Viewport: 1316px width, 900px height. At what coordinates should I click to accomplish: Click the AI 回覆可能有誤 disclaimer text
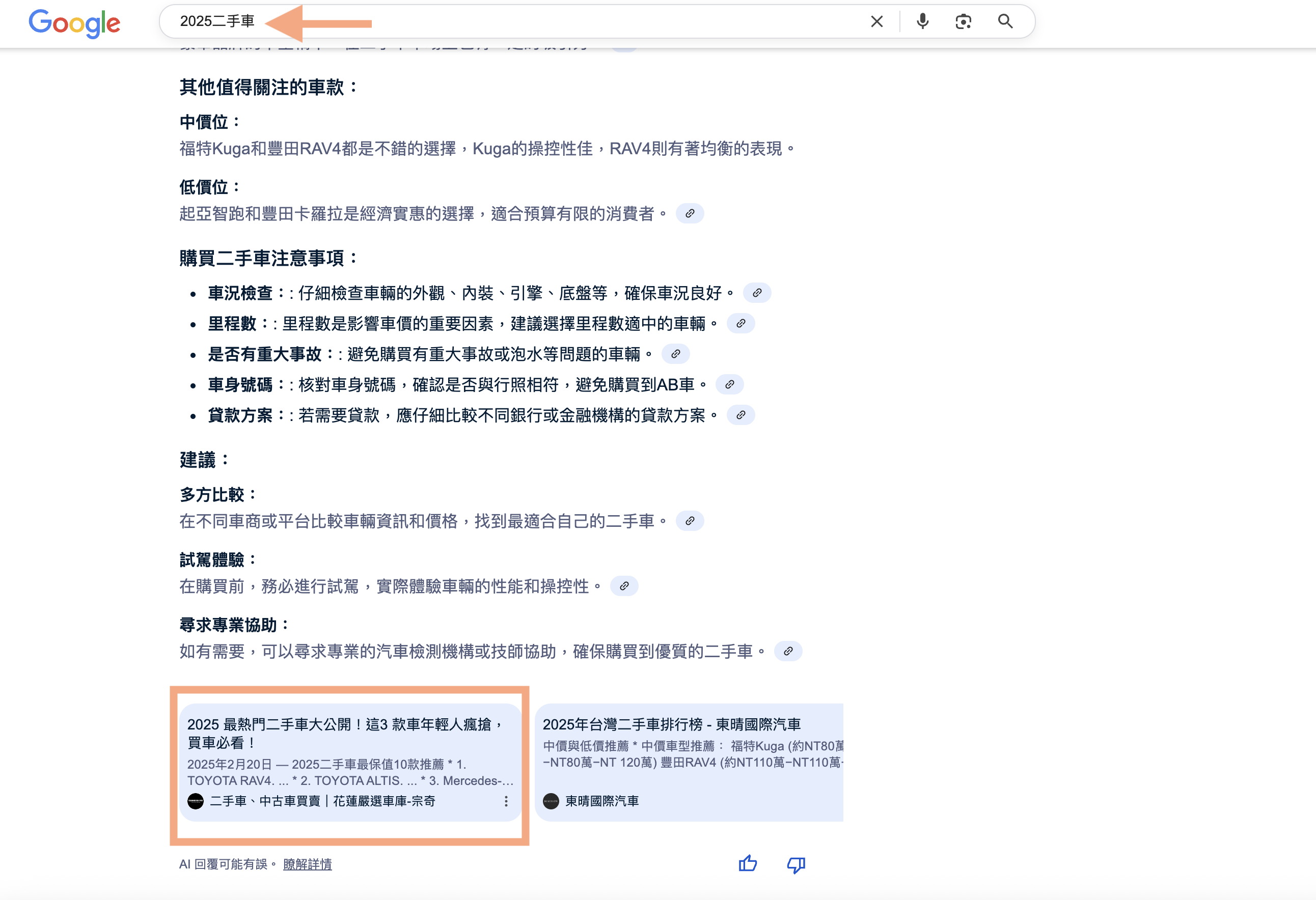click(x=227, y=864)
